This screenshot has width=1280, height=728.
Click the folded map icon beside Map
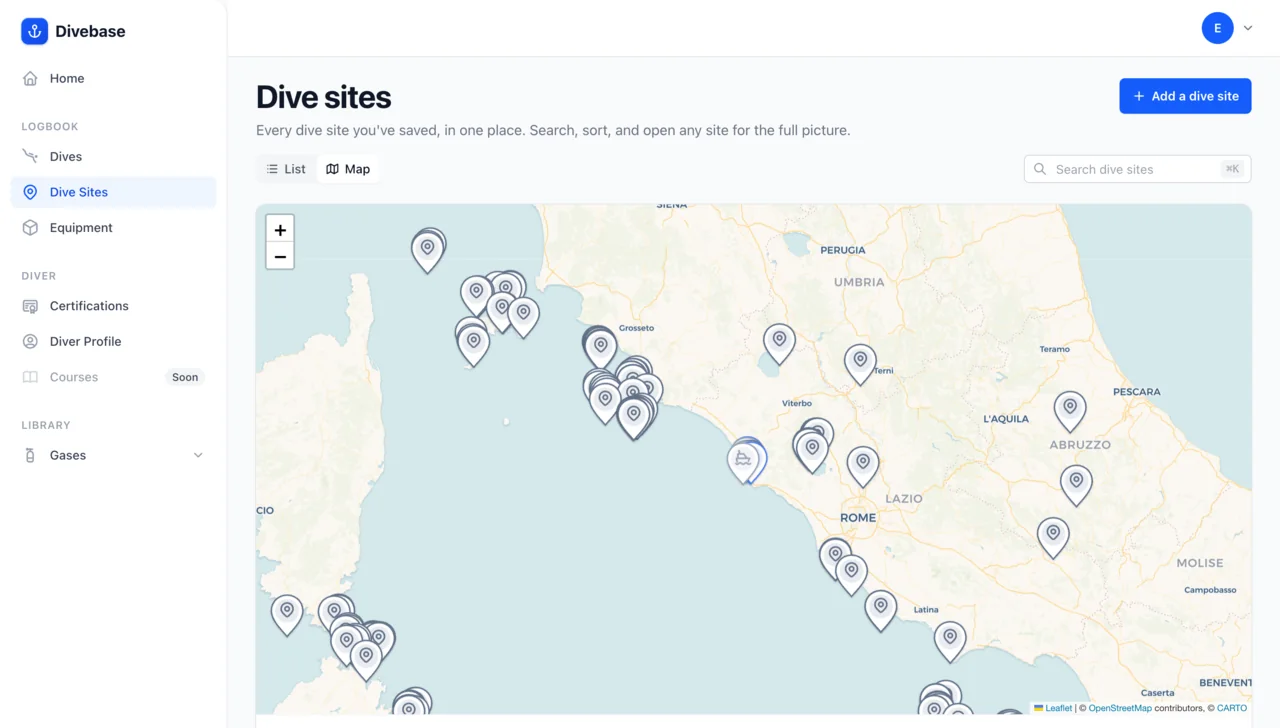point(332,169)
